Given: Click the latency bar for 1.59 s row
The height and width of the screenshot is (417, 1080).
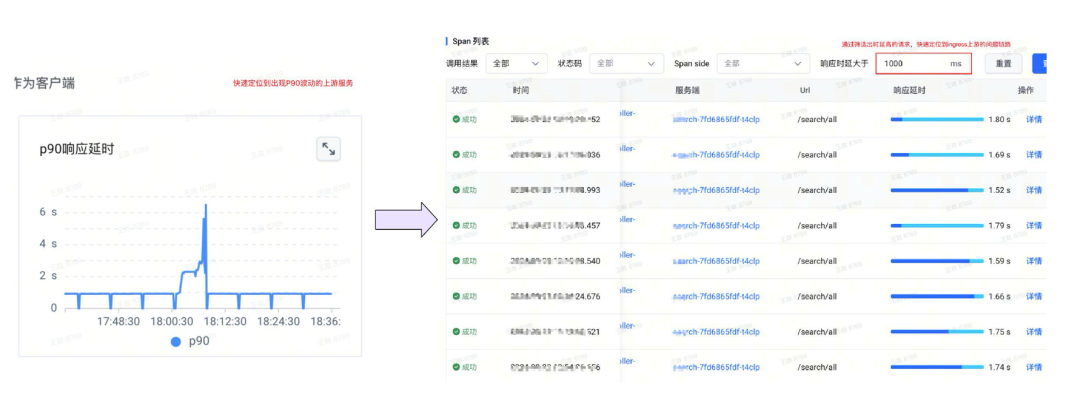Looking at the screenshot, I should [x=936, y=261].
